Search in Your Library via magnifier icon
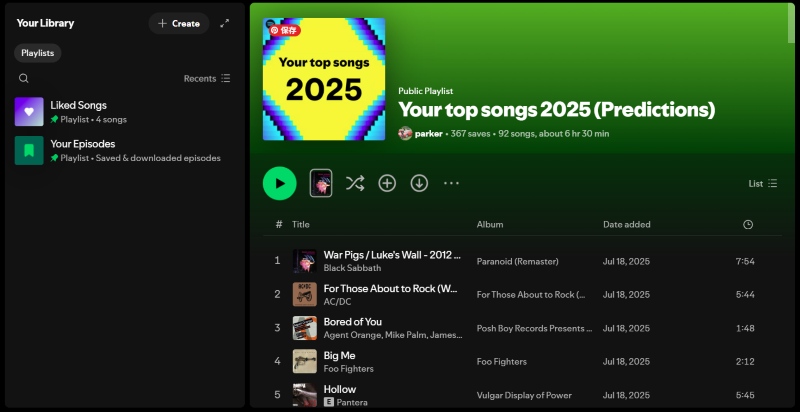800x412 pixels. pyautogui.click(x=23, y=79)
